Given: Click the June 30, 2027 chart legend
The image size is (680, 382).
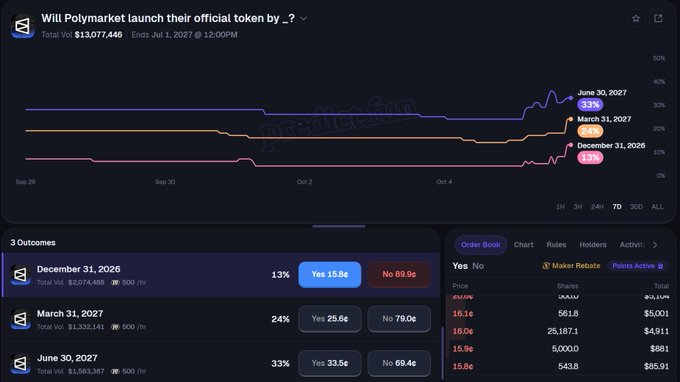Looking at the screenshot, I should (x=602, y=93).
